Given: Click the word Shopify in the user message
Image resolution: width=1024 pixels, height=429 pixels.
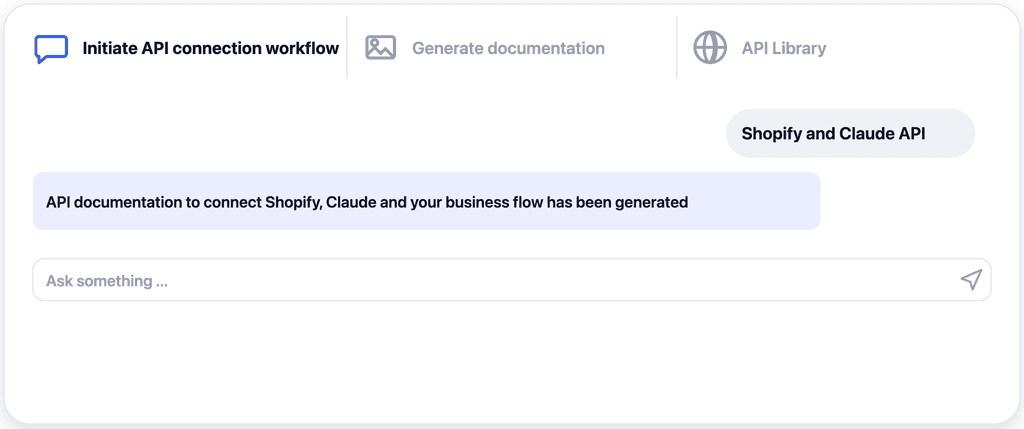Looking at the screenshot, I should click(772, 134).
